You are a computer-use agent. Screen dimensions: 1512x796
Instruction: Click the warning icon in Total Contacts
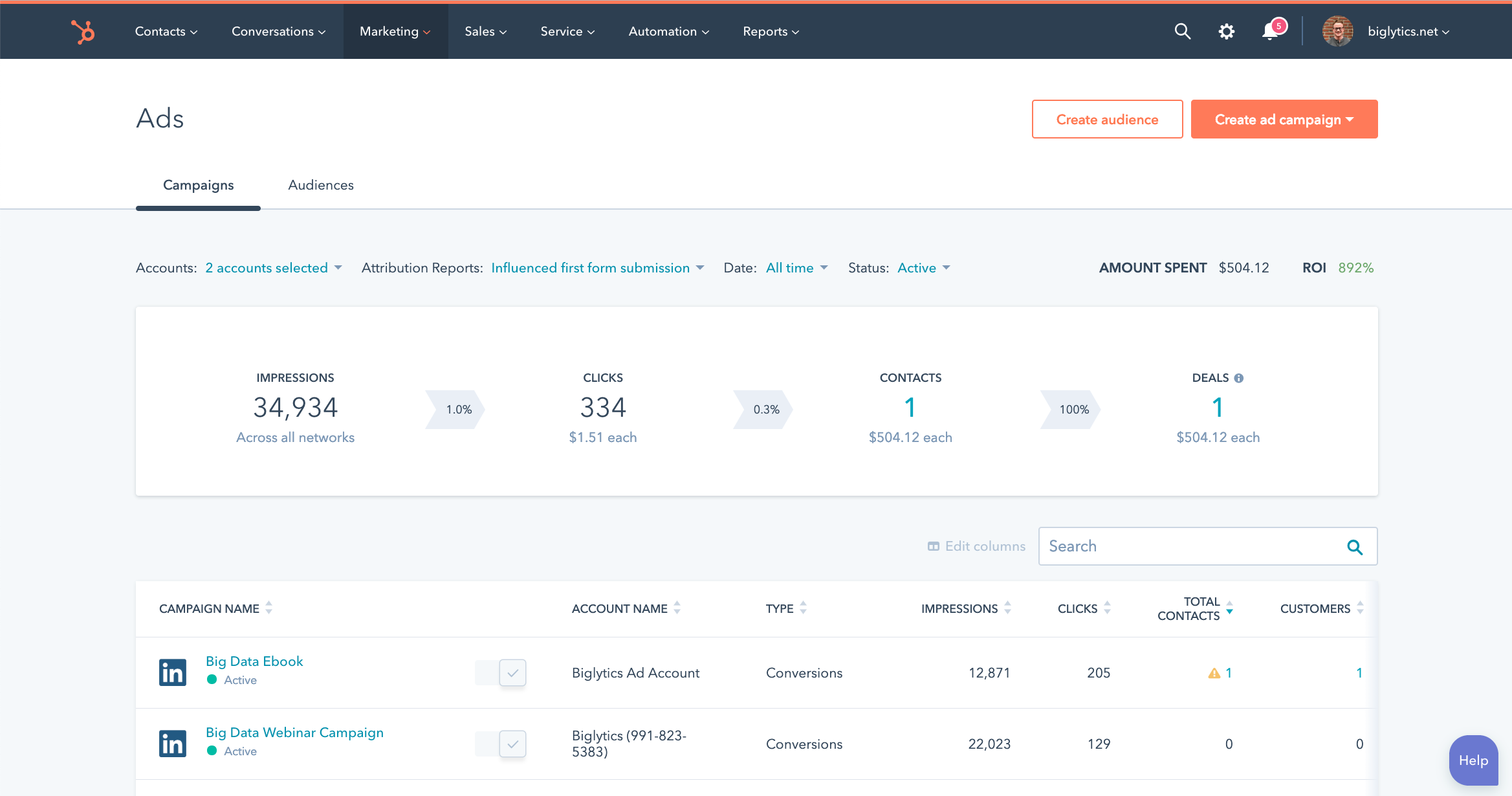click(x=1214, y=673)
